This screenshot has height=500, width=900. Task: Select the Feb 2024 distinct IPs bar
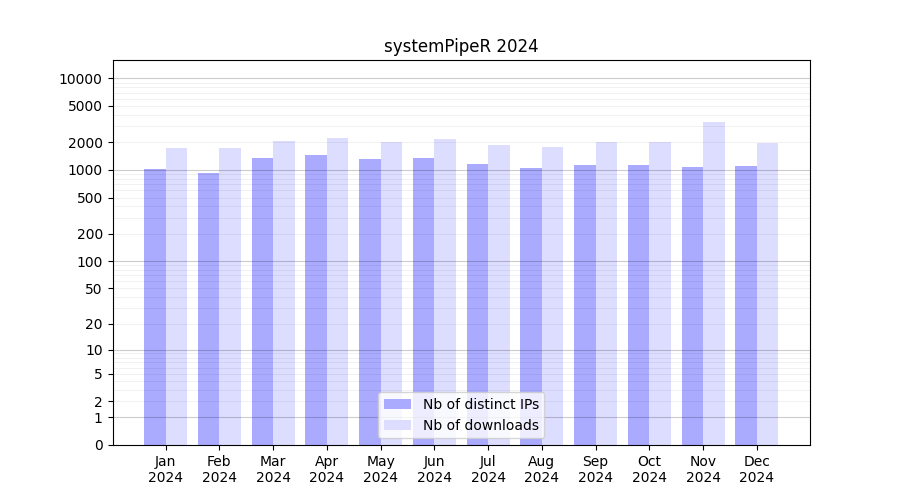coord(208,309)
